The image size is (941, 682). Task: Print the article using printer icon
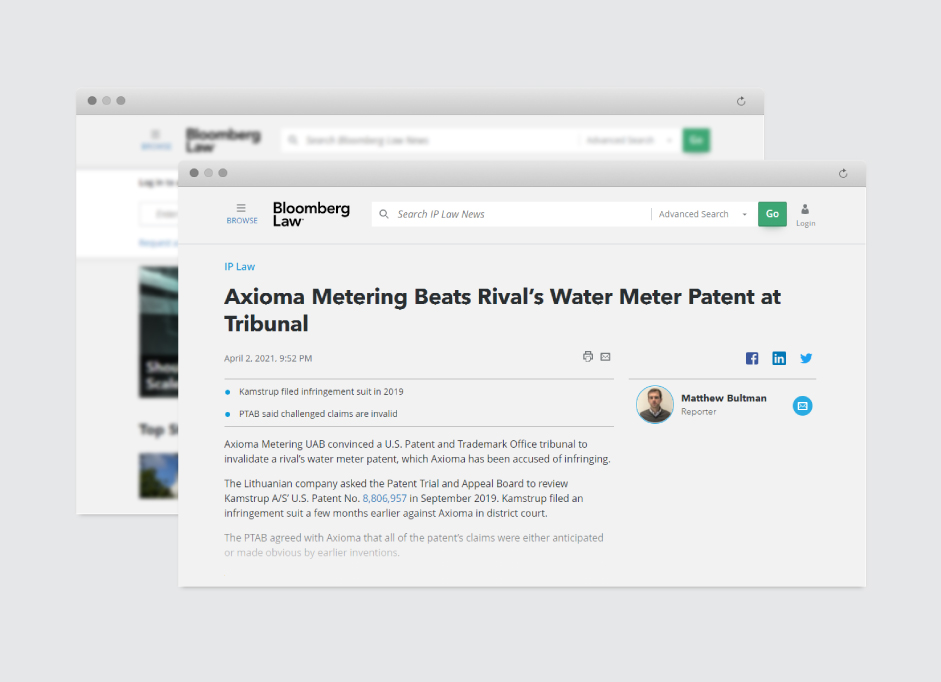(x=588, y=357)
